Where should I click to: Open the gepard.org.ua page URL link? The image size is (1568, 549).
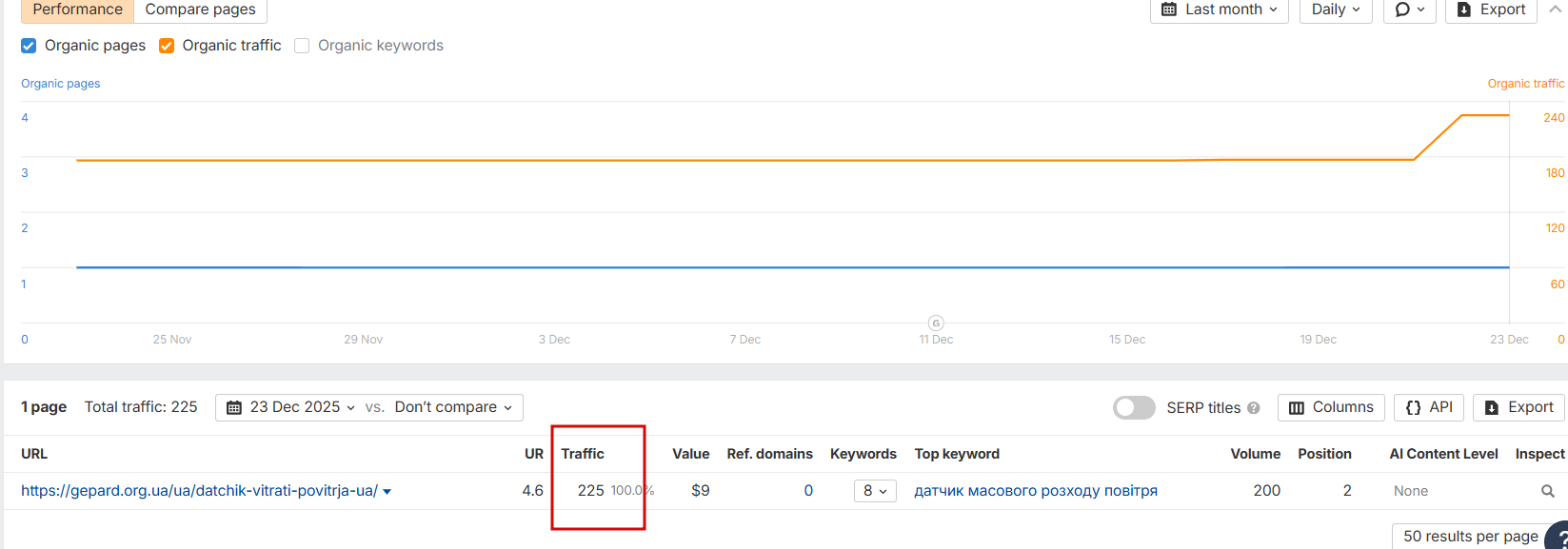coord(199,491)
